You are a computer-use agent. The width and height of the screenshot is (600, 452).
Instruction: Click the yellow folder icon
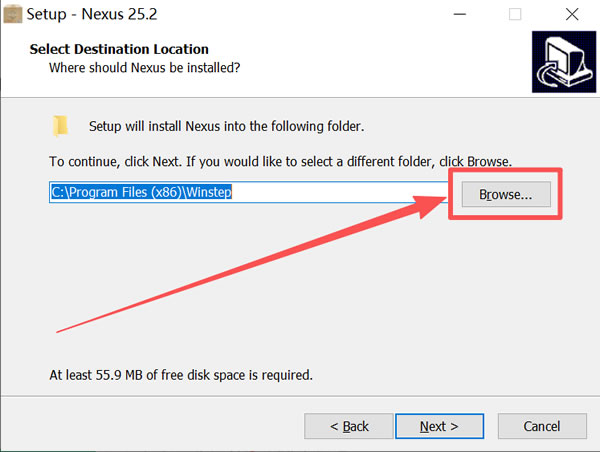coord(60,126)
